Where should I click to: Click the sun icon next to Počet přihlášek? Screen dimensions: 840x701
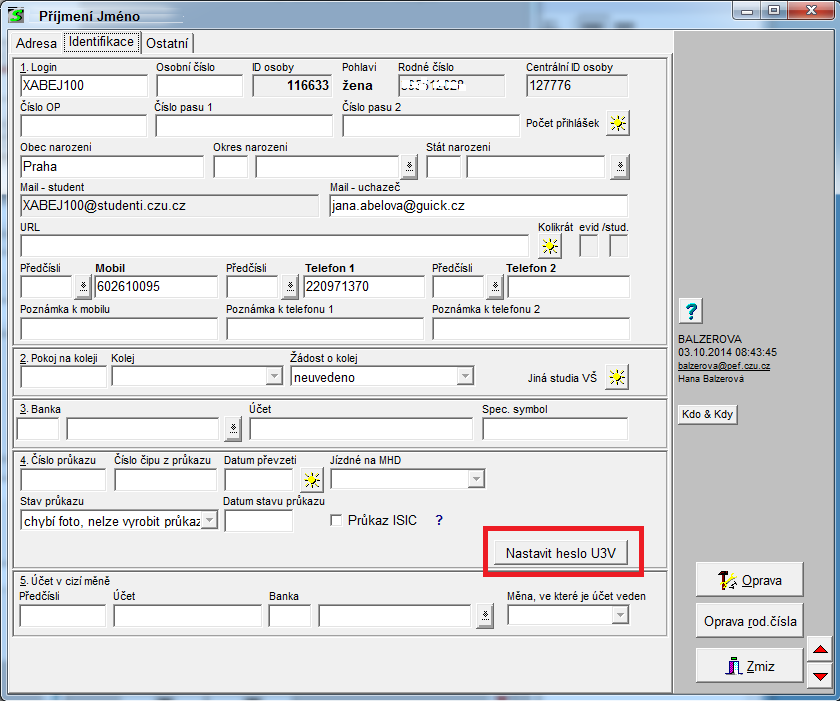click(619, 124)
